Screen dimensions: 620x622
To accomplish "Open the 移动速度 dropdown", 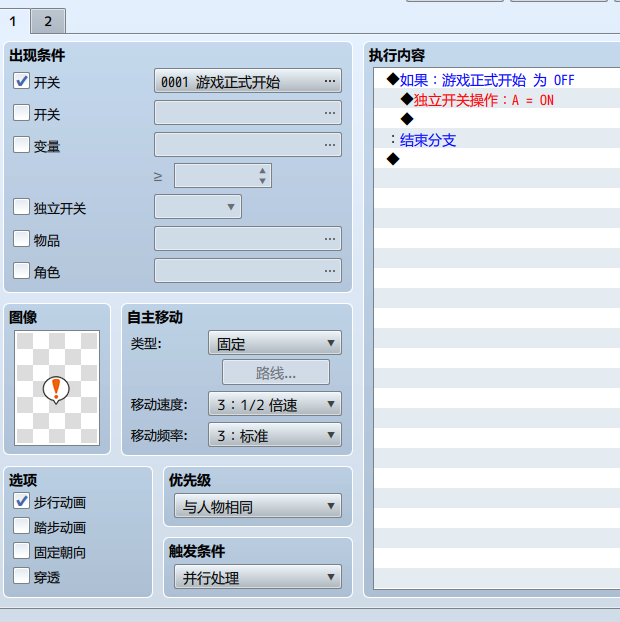I will coord(274,404).
